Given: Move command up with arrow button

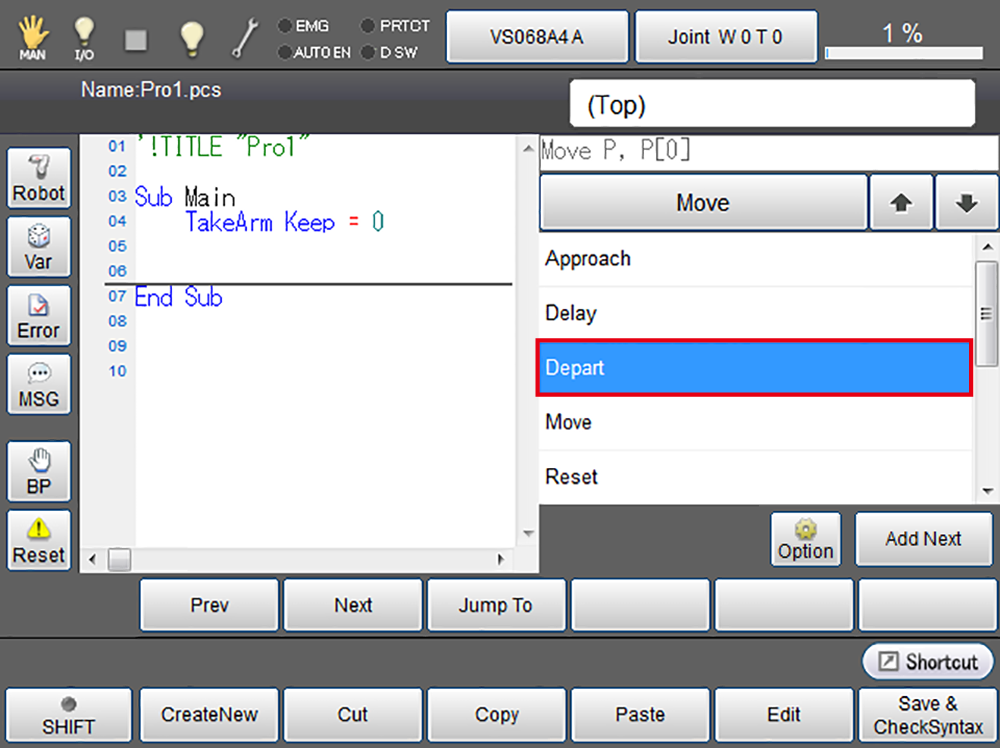Looking at the screenshot, I should point(901,203).
